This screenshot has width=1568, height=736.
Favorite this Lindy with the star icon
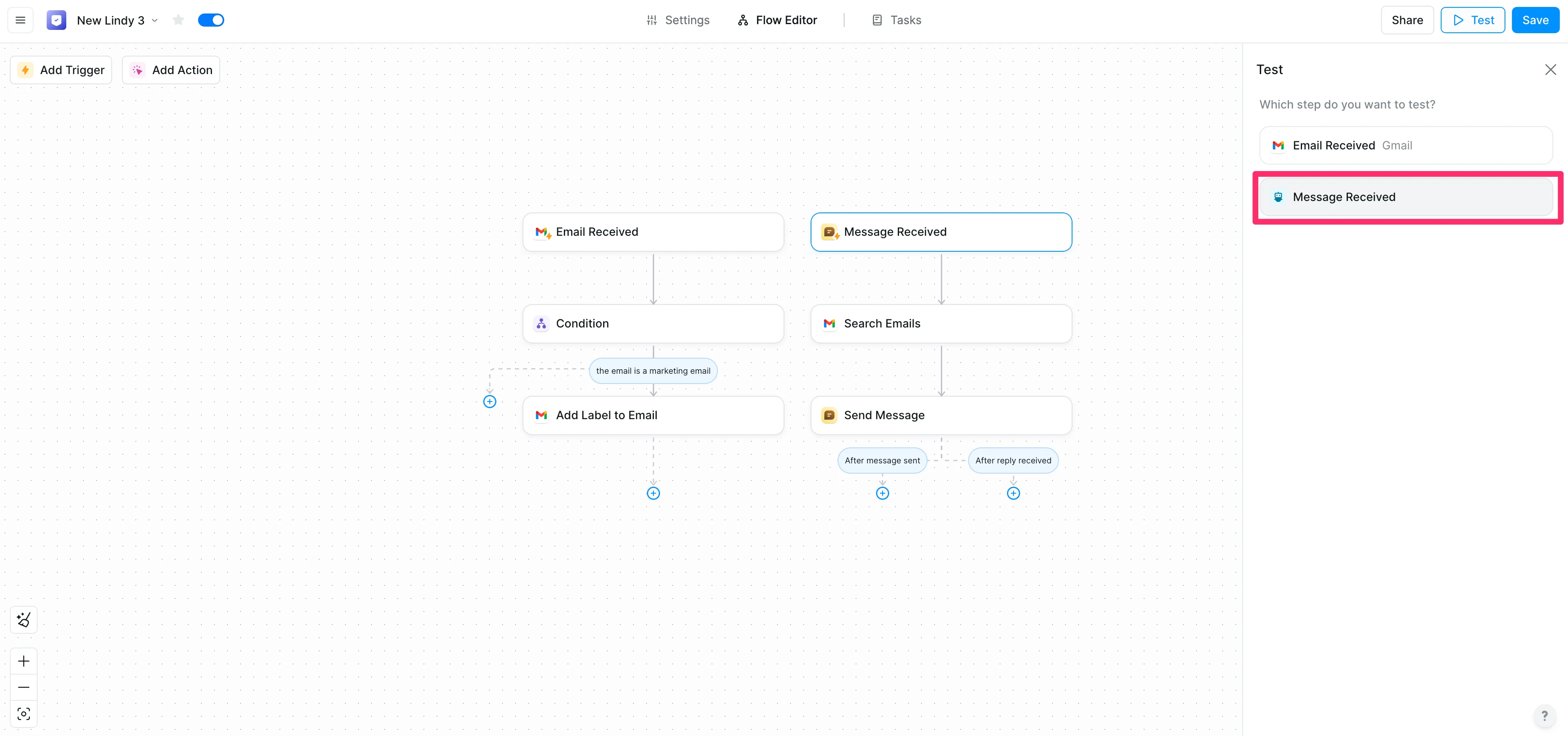[x=178, y=20]
